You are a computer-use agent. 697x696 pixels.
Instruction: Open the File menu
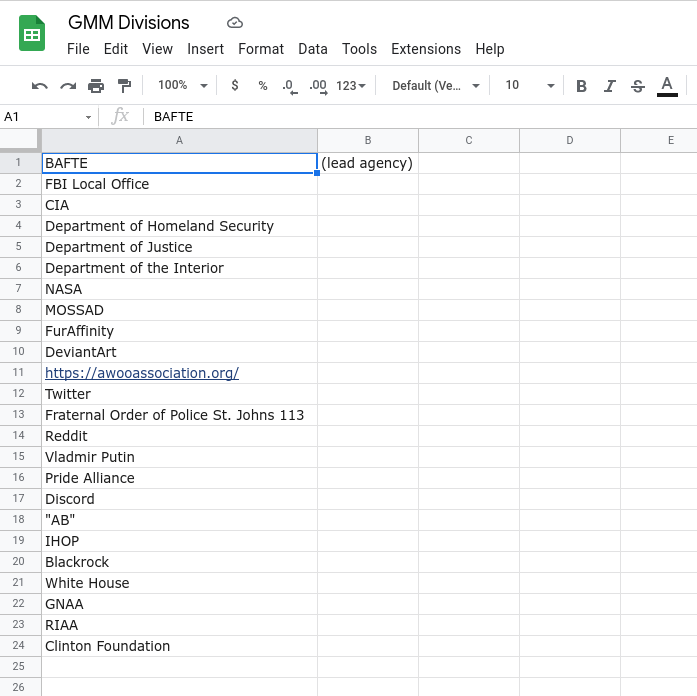click(78, 49)
